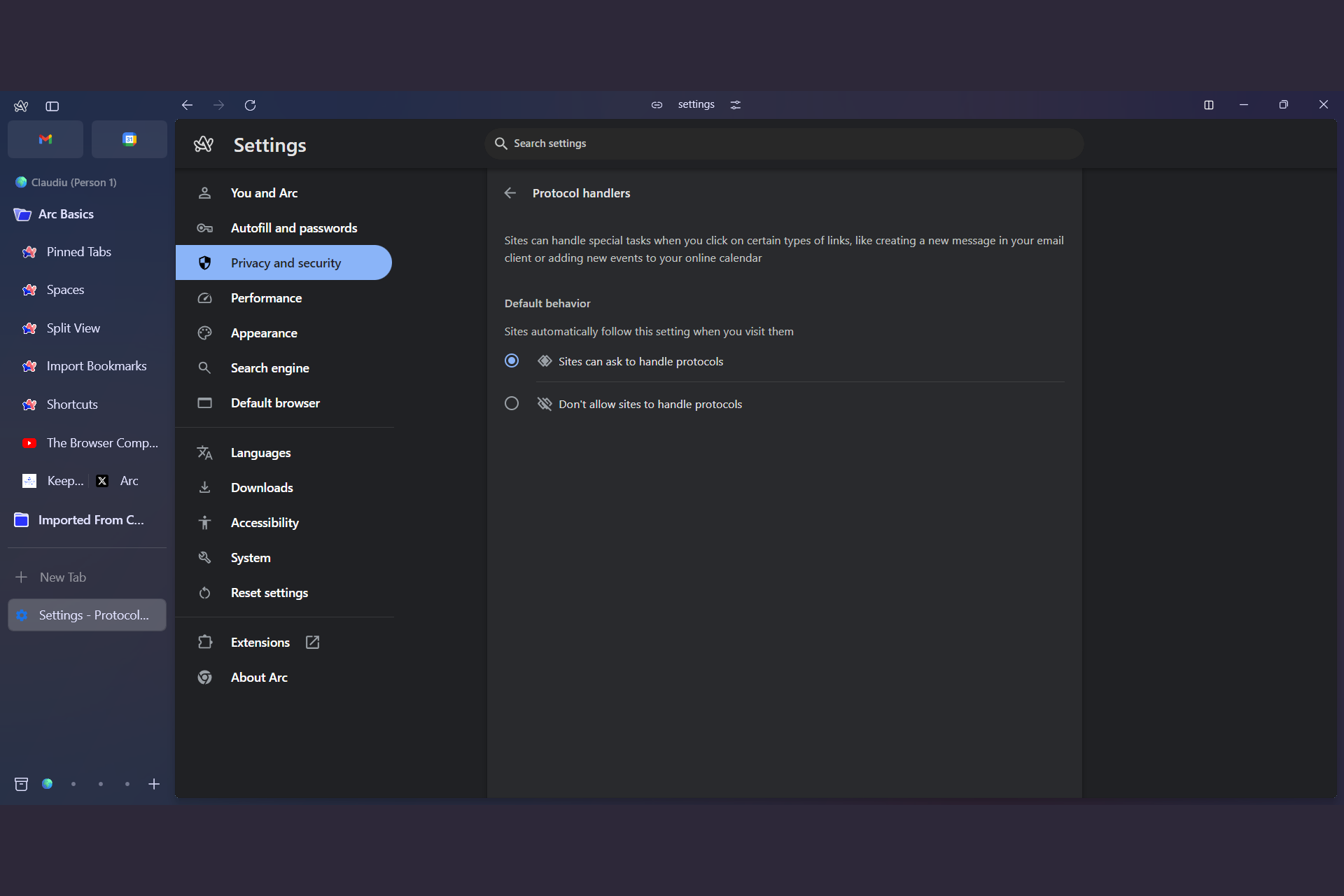Click the split view icon in titlebar
Image resolution: width=1344 pixels, height=896 pixels.
click(x=1208, y=104)
